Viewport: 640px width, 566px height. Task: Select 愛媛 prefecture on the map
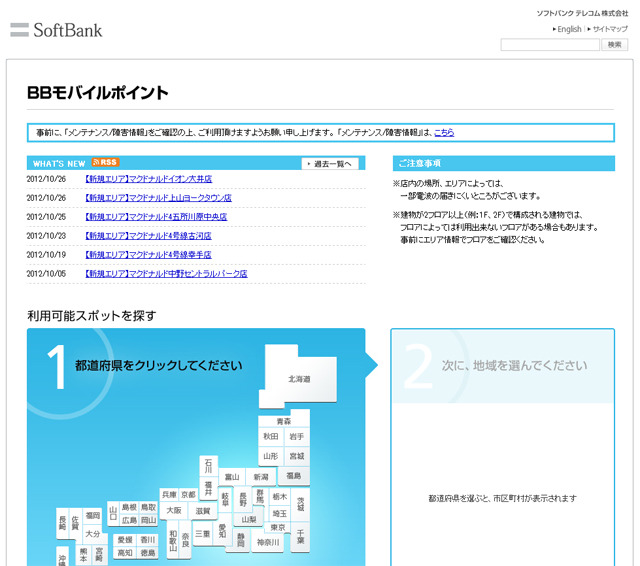(x=125, y=540)
